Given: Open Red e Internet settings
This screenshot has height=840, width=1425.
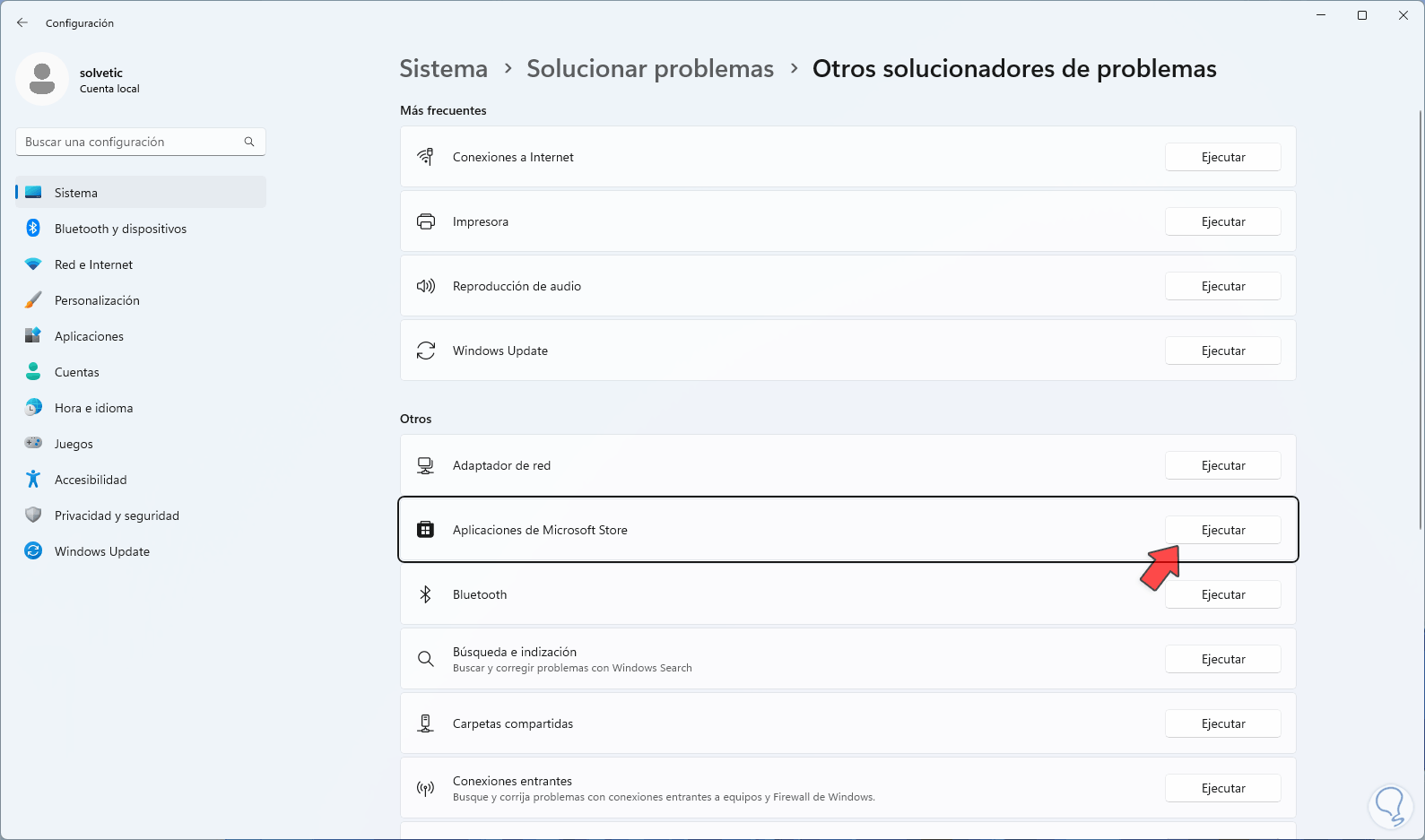Looking at the screenshot, I should click(93, 264).
